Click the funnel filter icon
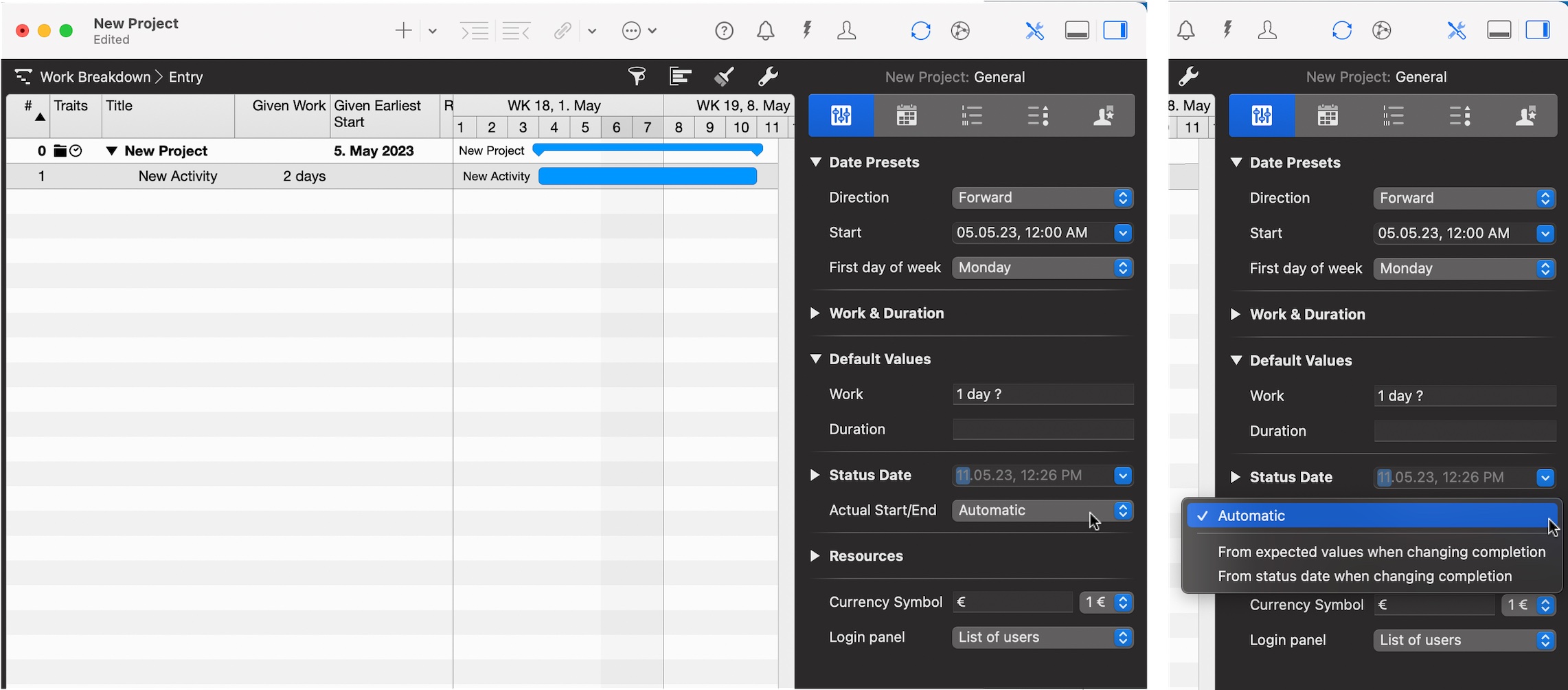The width and height of the screenshot is (1568, 690). 637,76
